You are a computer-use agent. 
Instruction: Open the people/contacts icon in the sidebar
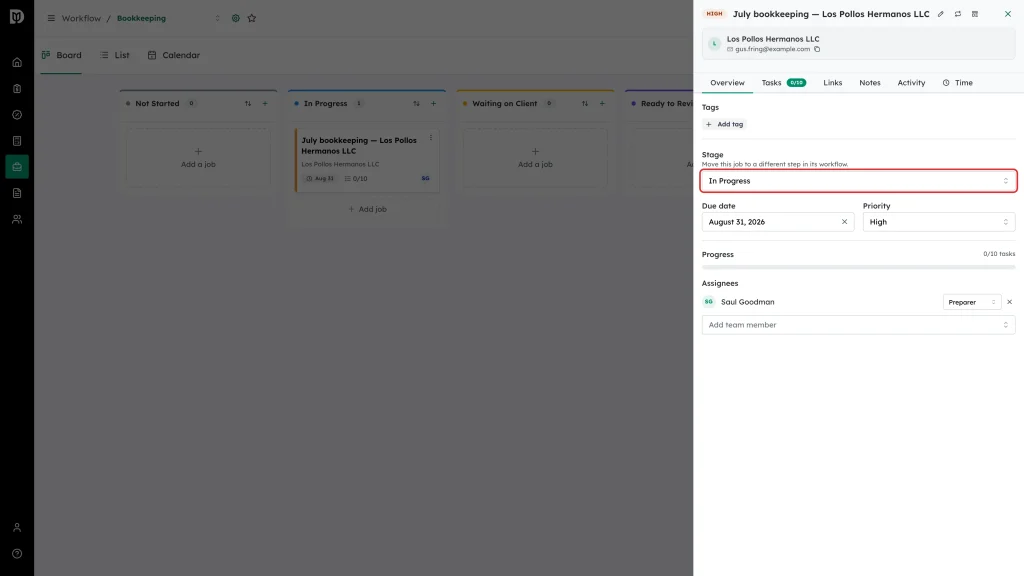coord(17,219)
